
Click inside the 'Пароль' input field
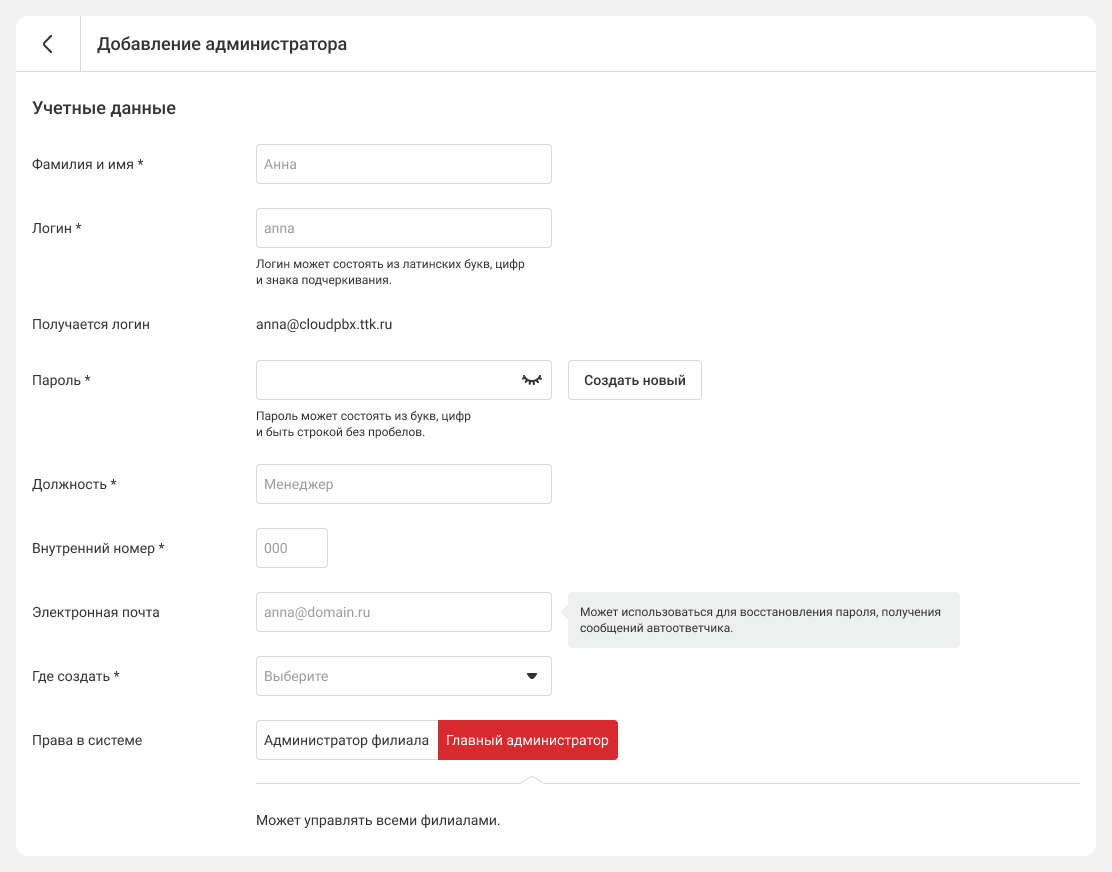click(385, 380)
